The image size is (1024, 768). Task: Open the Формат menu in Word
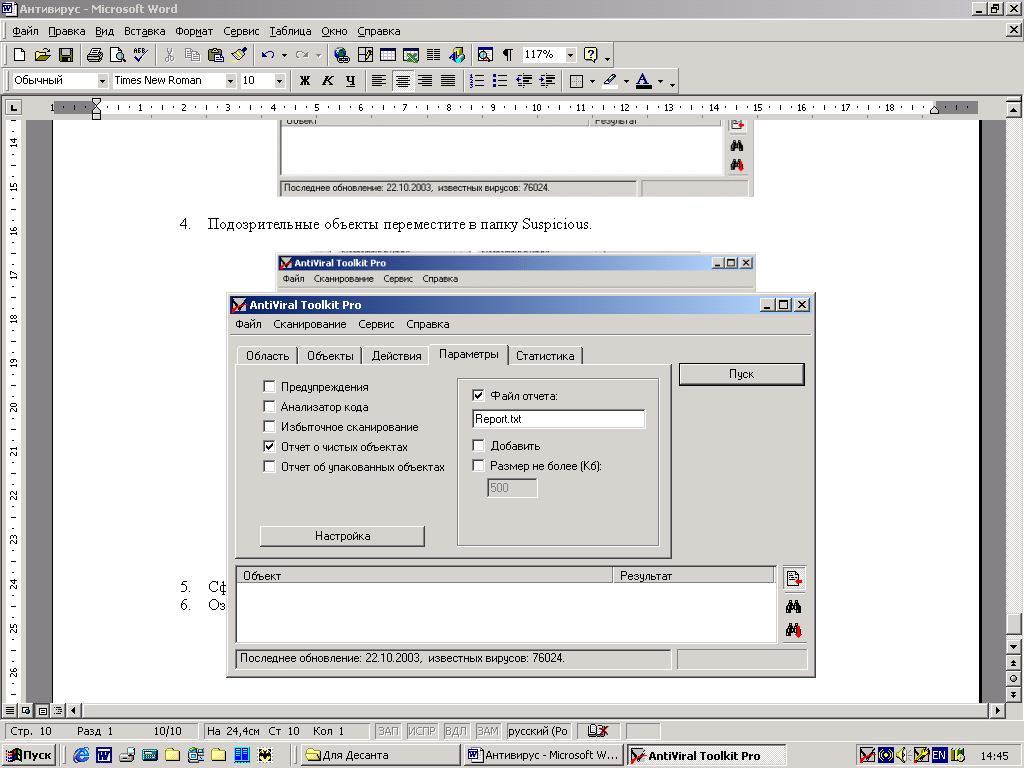point(194,31)
